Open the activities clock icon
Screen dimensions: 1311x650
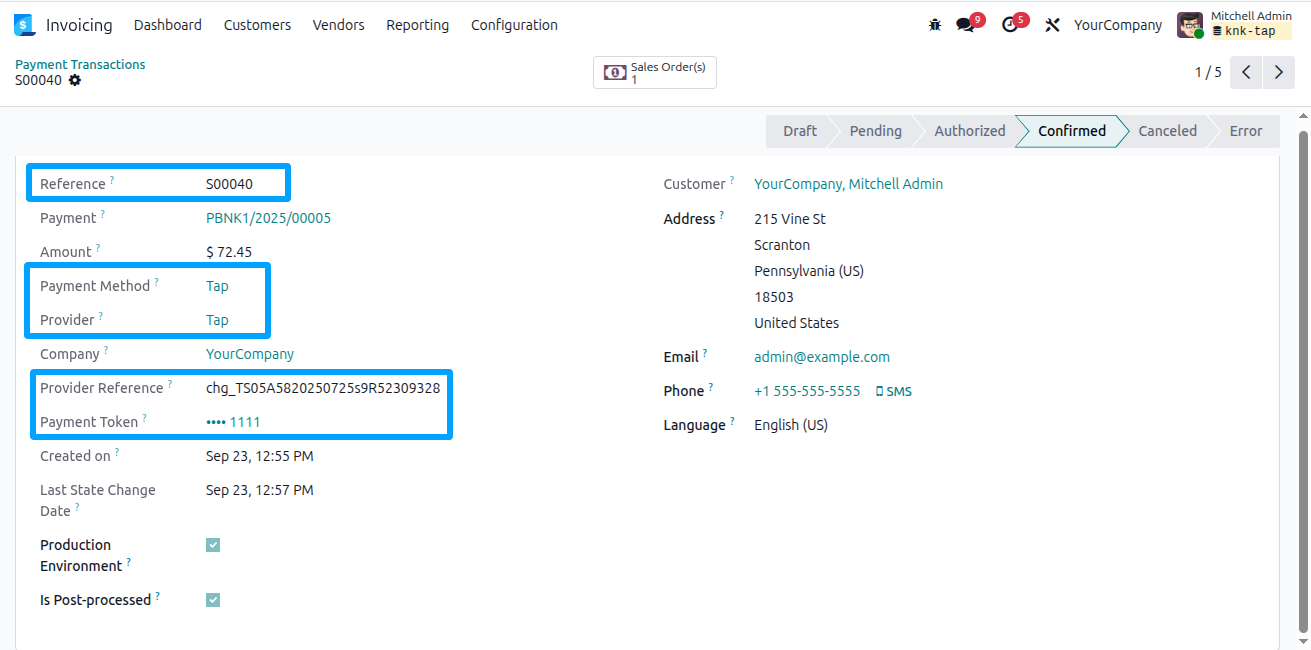pyautogui.click(x=1009, y=24)
